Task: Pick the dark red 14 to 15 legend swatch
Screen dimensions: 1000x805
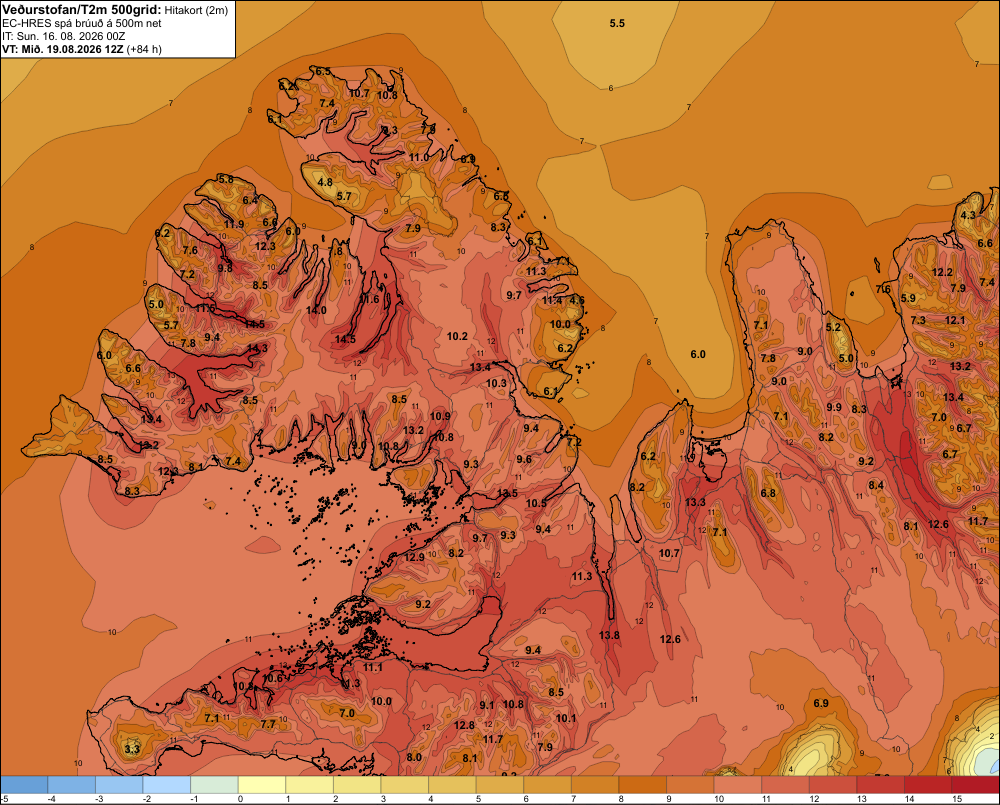Action: (928, 785)
